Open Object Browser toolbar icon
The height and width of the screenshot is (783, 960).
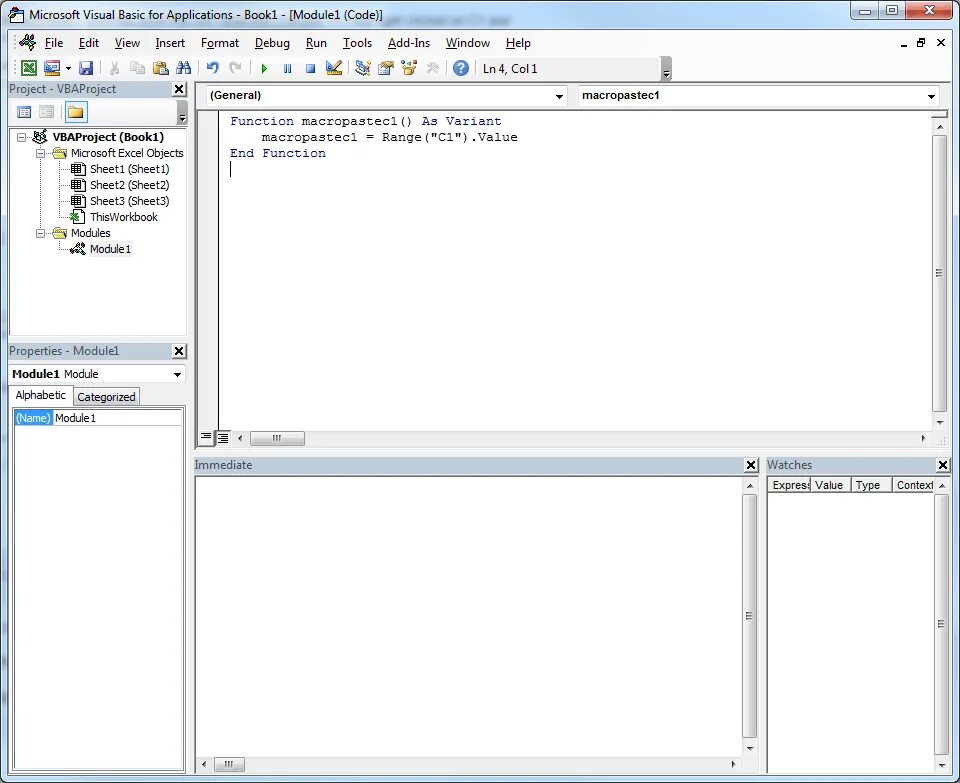click(409, 68)
